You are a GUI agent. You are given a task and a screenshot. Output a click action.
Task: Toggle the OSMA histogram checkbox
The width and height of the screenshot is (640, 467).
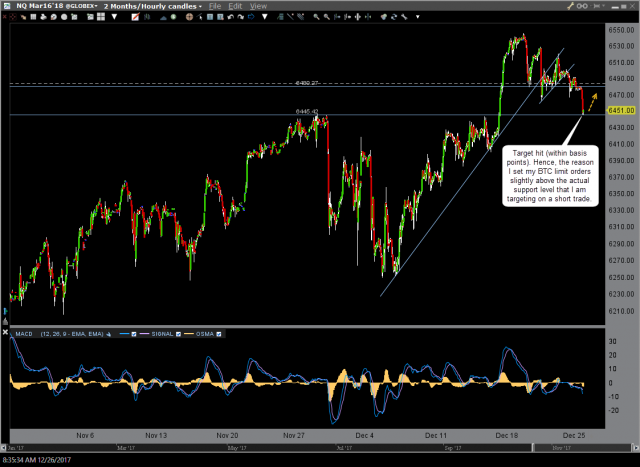[x=219, y=334]
